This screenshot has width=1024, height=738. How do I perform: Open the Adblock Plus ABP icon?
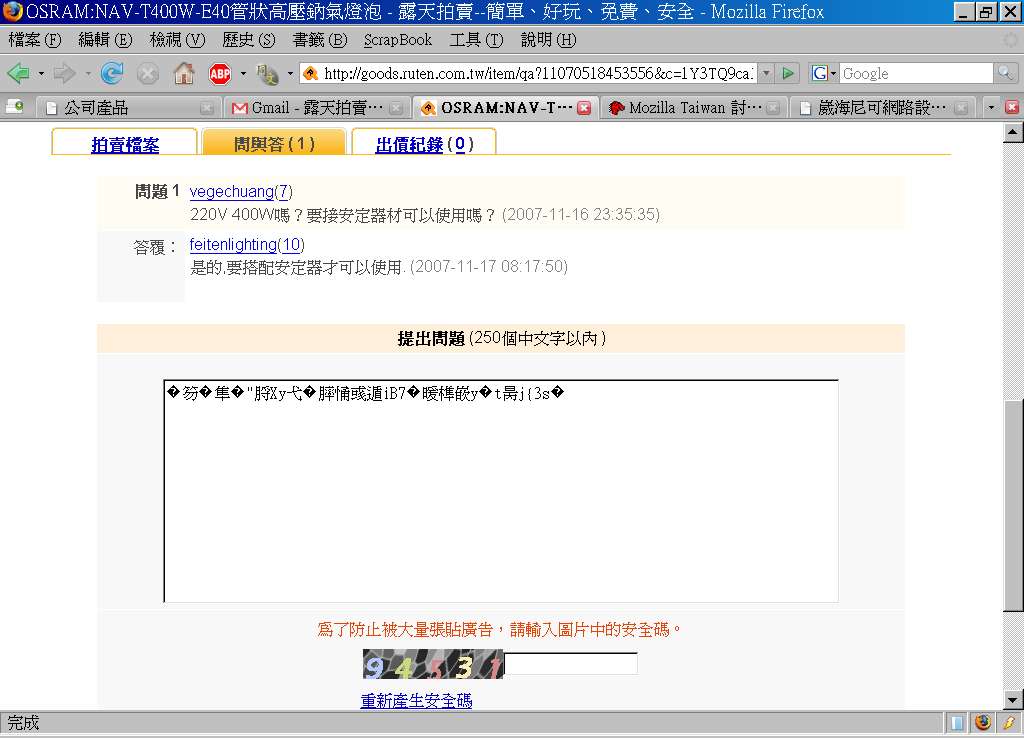tap(220, 73)
